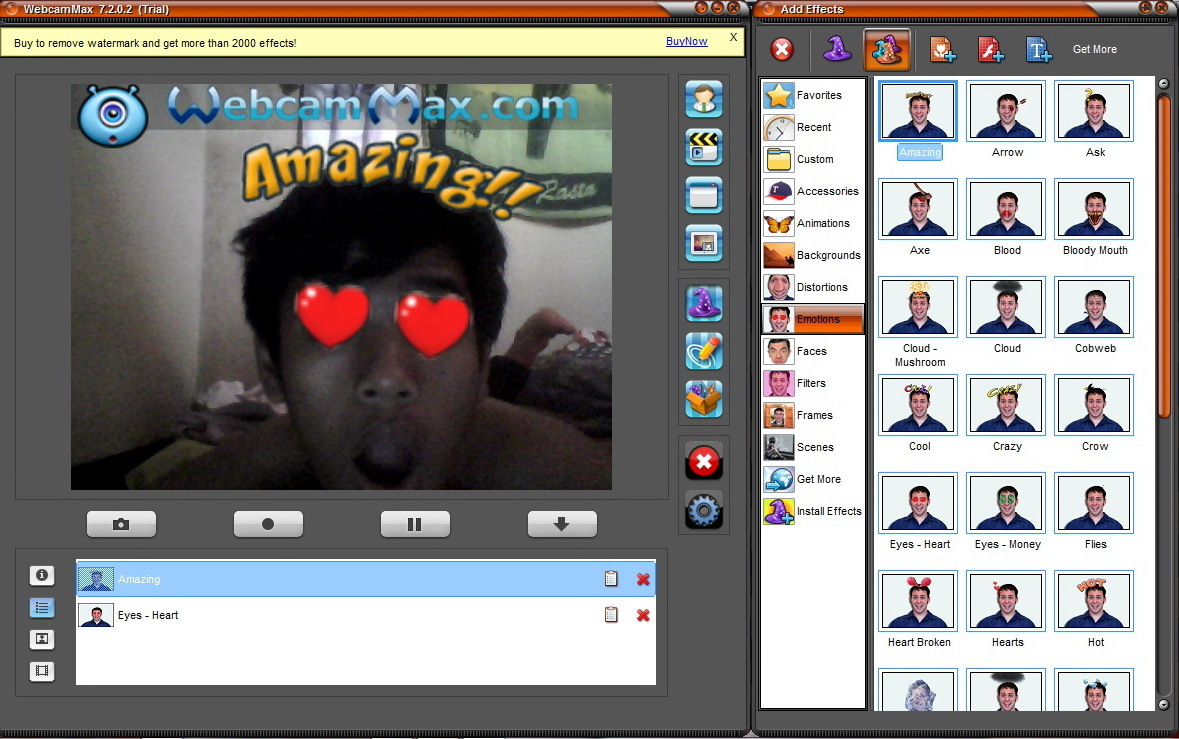Take a snapshot with the camera button
The image size is (1179, 739).
tap(121, 524)
